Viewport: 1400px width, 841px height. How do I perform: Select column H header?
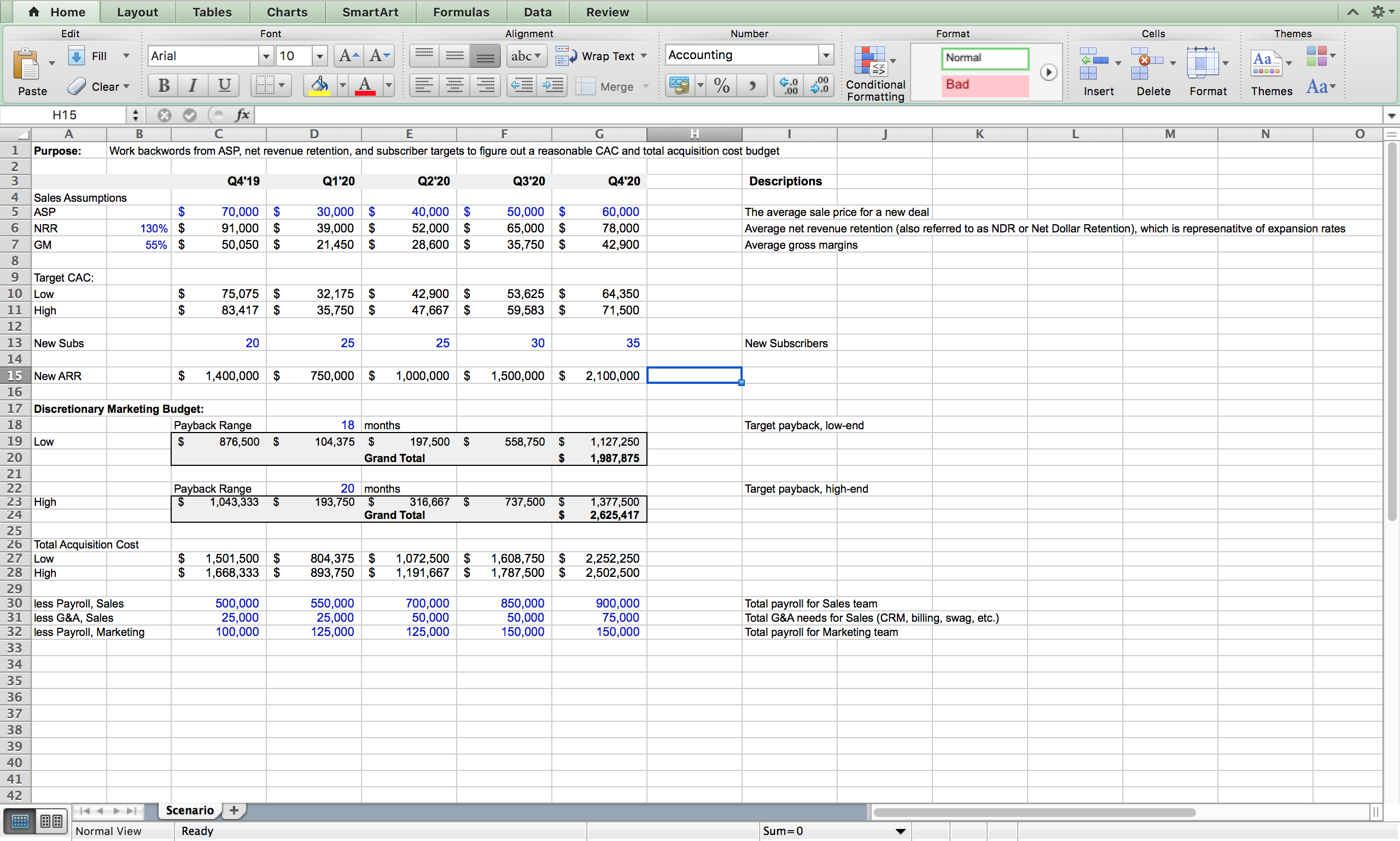coord(695,135)
